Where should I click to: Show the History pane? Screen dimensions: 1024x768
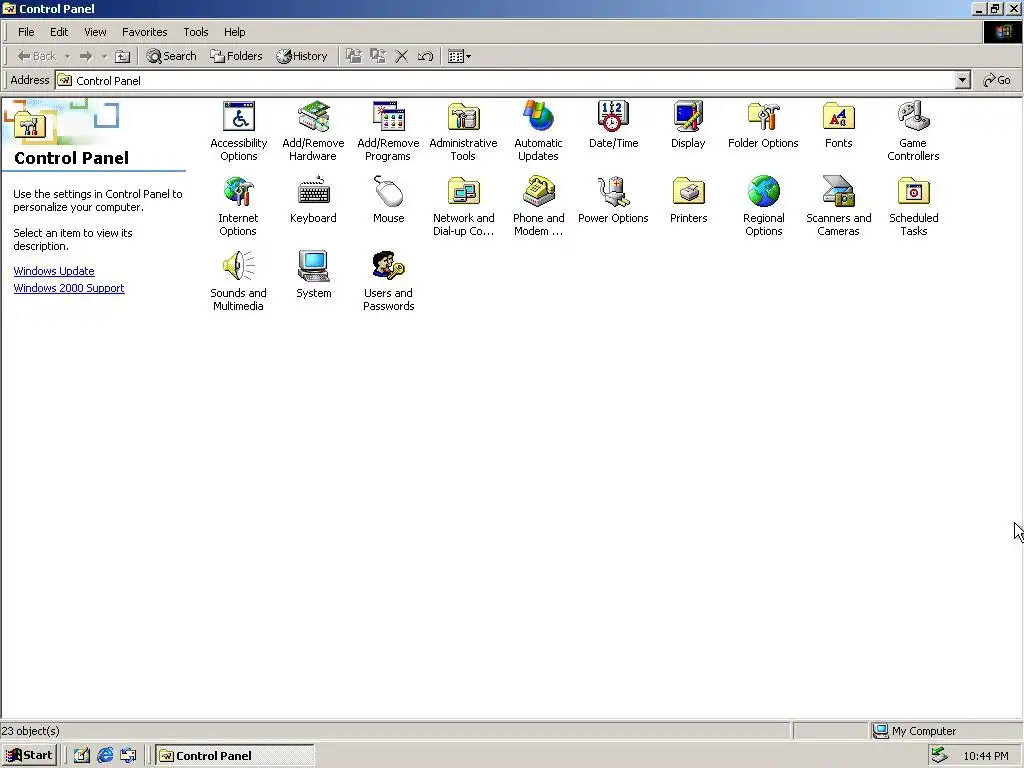(x=302, y=56)
